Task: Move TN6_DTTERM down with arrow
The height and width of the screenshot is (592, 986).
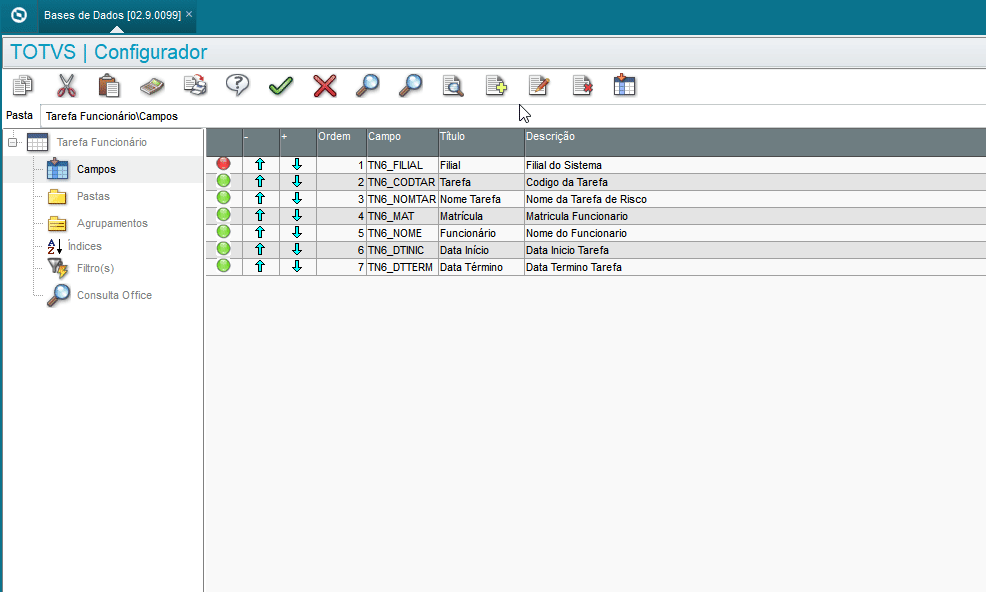Action: [x=297, y=266]
